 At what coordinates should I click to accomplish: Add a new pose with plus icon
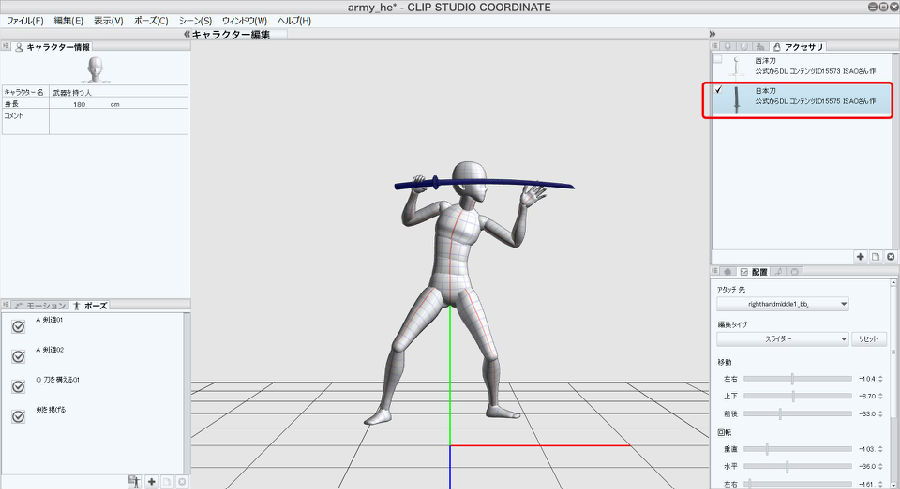[x=151, y=481]
